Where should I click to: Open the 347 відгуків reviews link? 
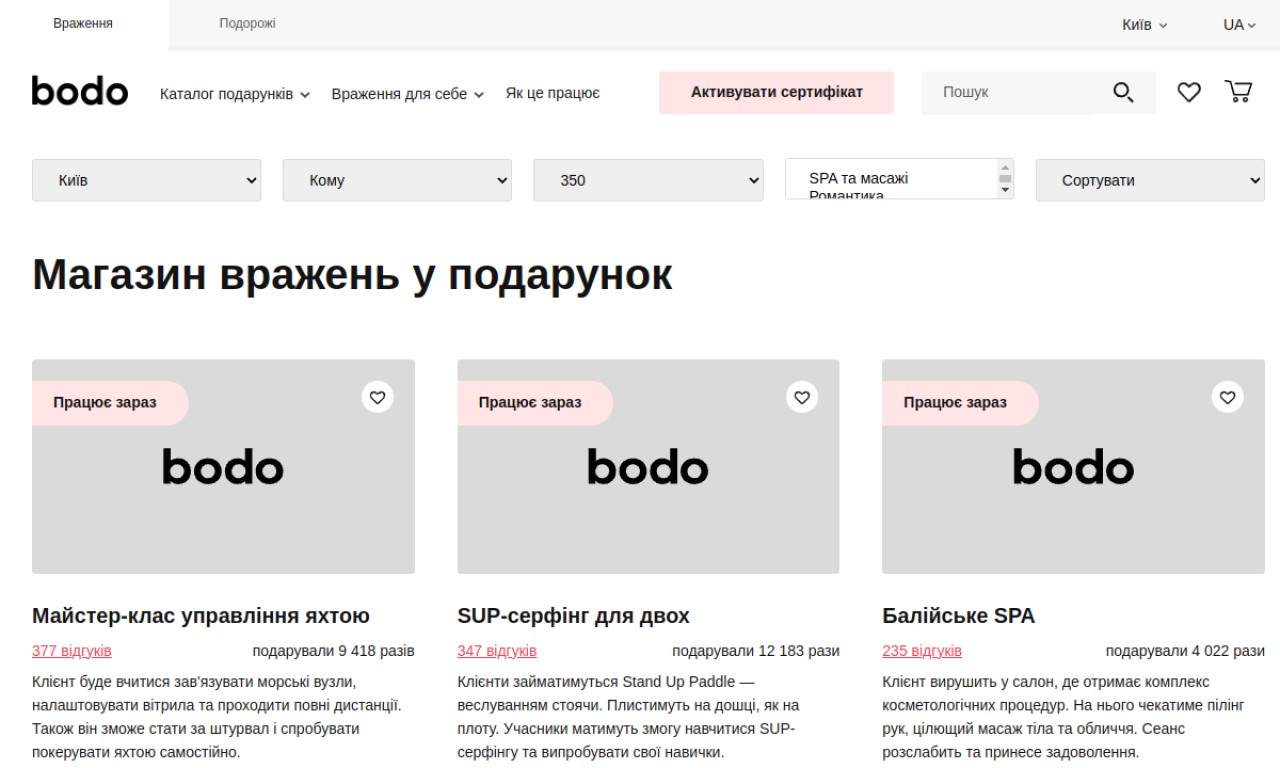[x=497, y=651]
